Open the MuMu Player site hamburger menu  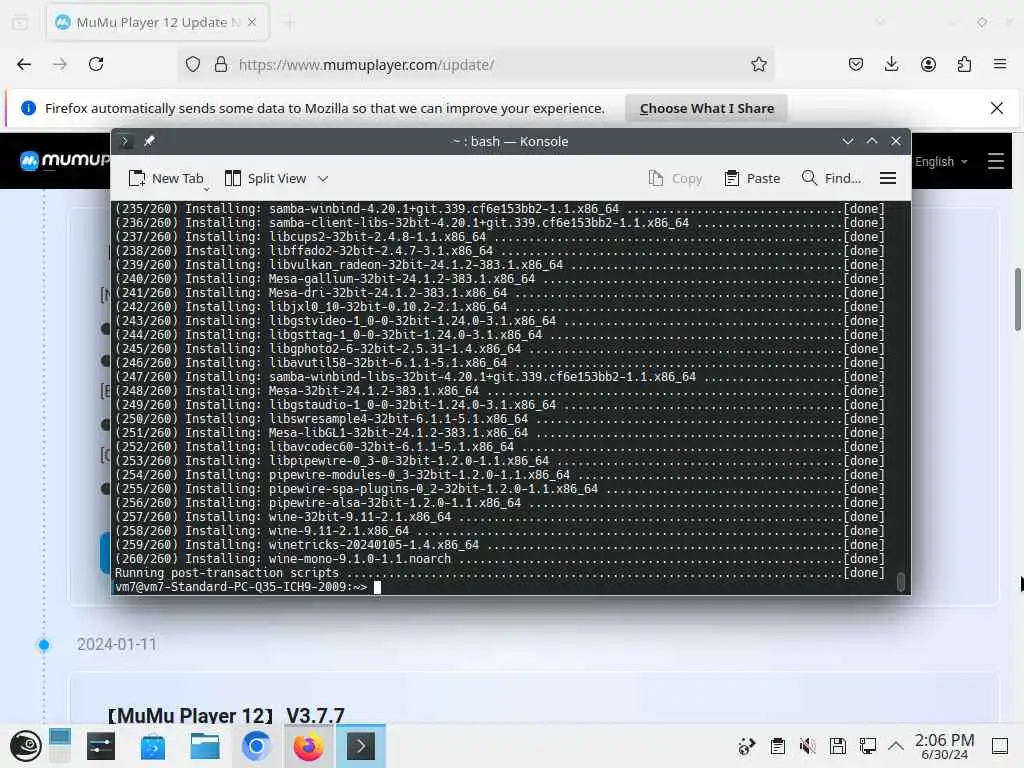point(995,161)
